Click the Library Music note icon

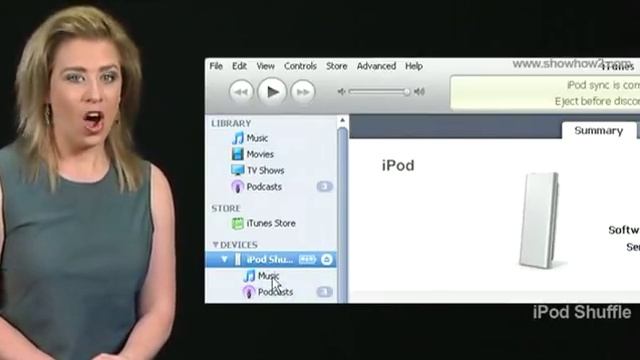[238, 138]
